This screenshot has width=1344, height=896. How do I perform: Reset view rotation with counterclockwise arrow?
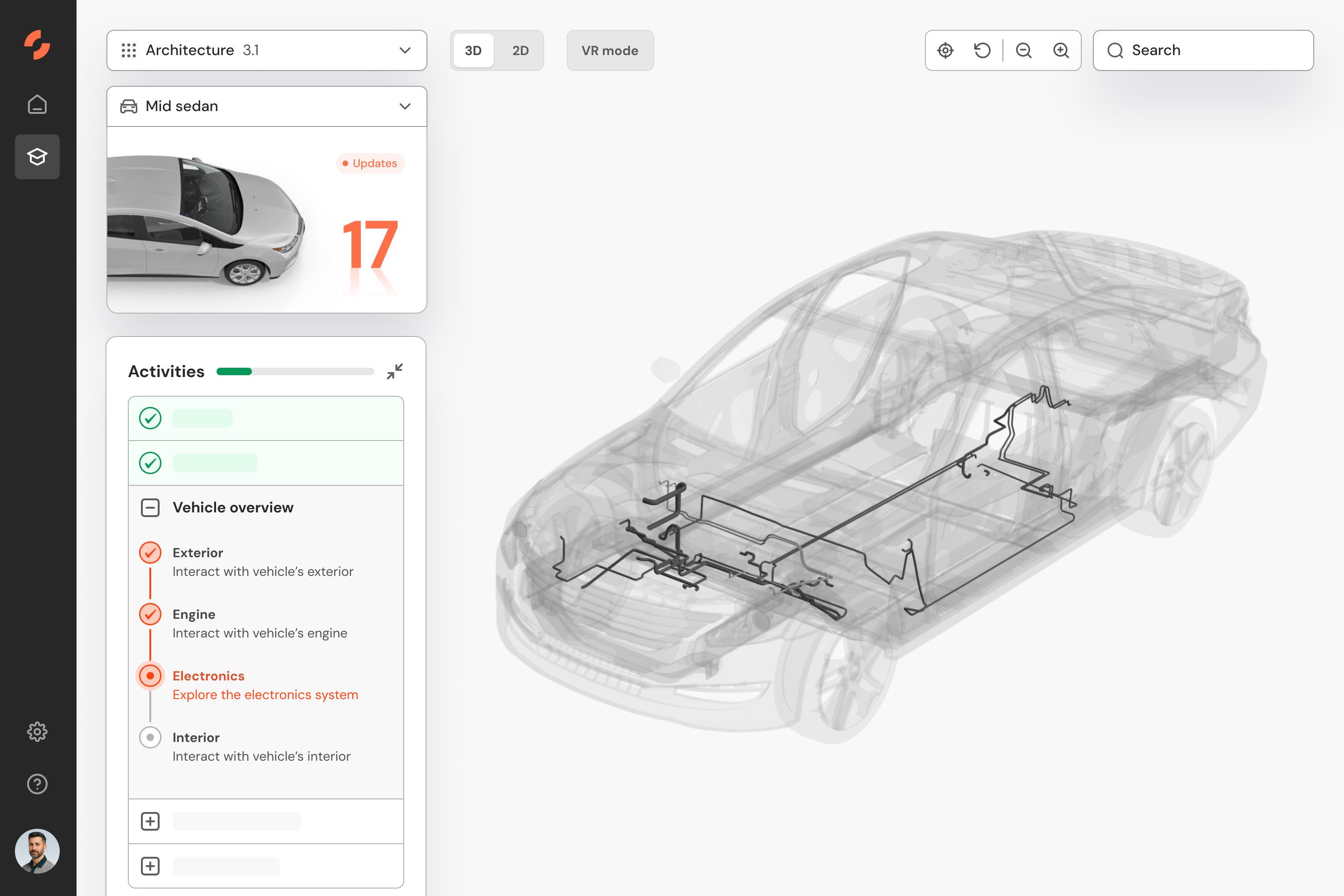pos(982,50)
